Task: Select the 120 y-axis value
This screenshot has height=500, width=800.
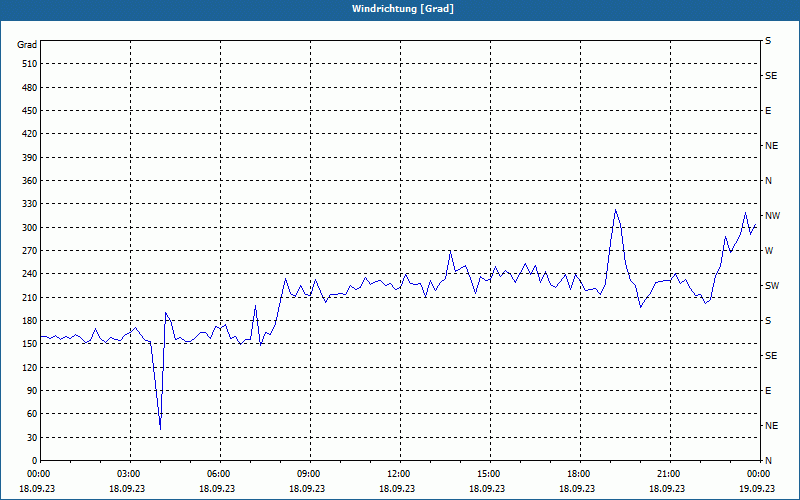Action: (x=30, y=367)
